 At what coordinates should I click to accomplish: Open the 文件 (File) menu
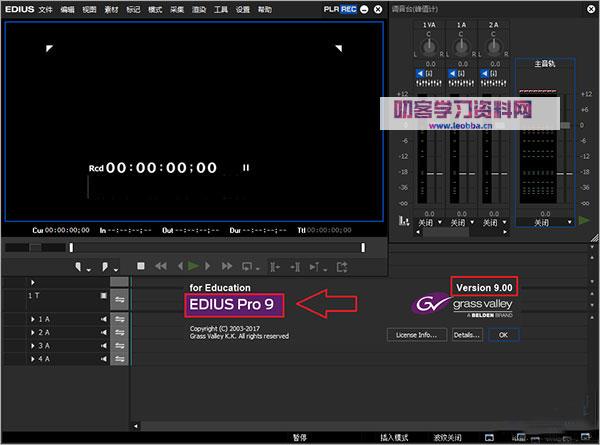pos(46,10)
